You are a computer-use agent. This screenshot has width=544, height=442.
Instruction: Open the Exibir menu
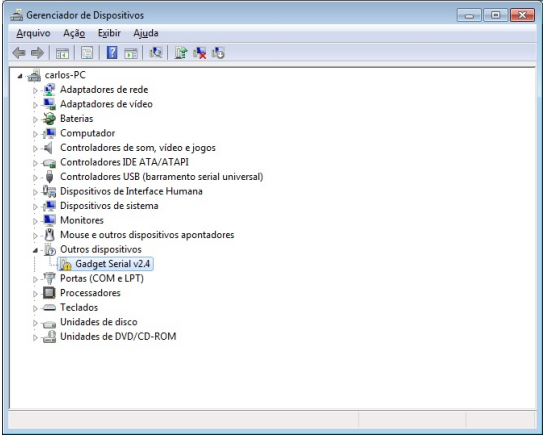tap(109, 33)
